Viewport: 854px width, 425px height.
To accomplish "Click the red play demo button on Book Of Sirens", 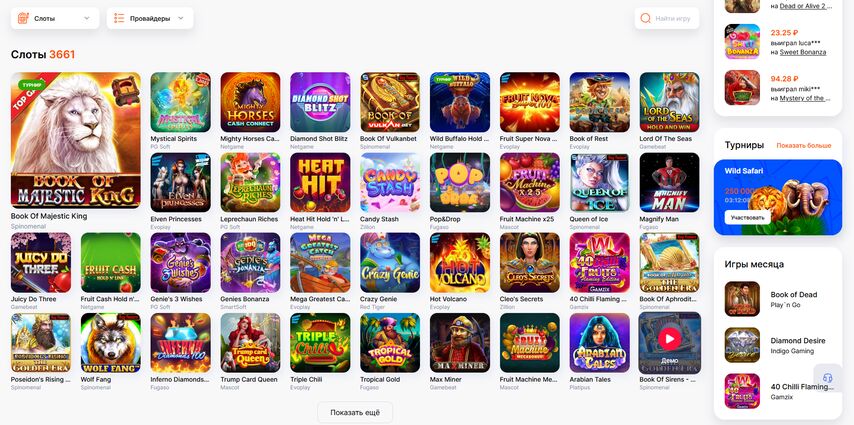I will pyautogui.click(x=669, y=339).
